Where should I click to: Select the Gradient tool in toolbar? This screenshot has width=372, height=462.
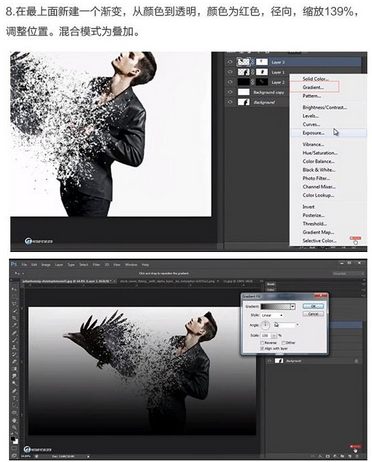[14, 369]
